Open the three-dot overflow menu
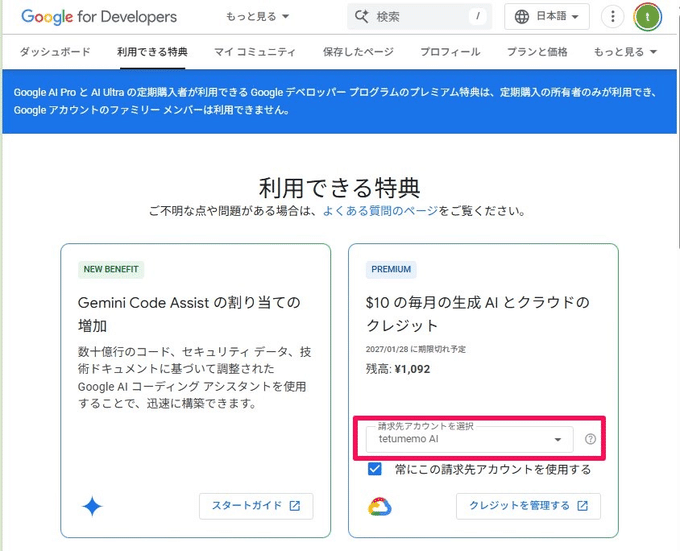The width and height of the screenshot is (680, 551). tap(612, 16)
